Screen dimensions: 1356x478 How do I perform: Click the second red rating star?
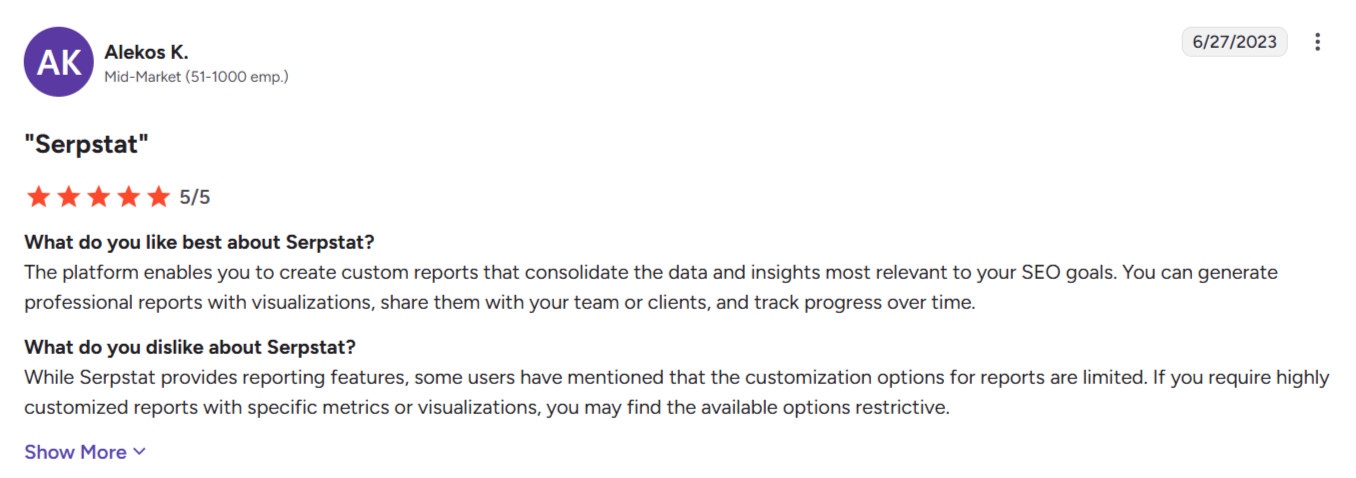(x=68, y=196)
